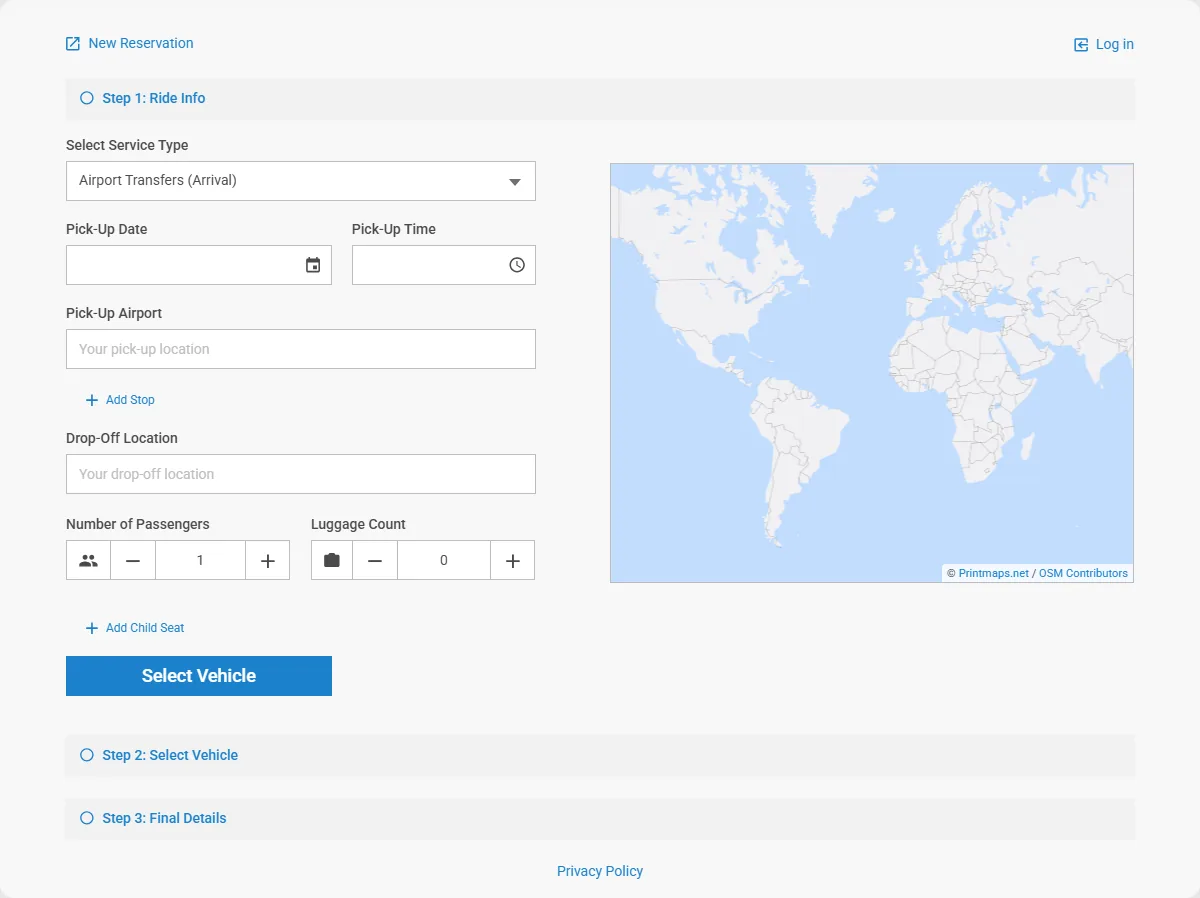Click on the world map
The image size is (1200, 898).
[872, 373]
